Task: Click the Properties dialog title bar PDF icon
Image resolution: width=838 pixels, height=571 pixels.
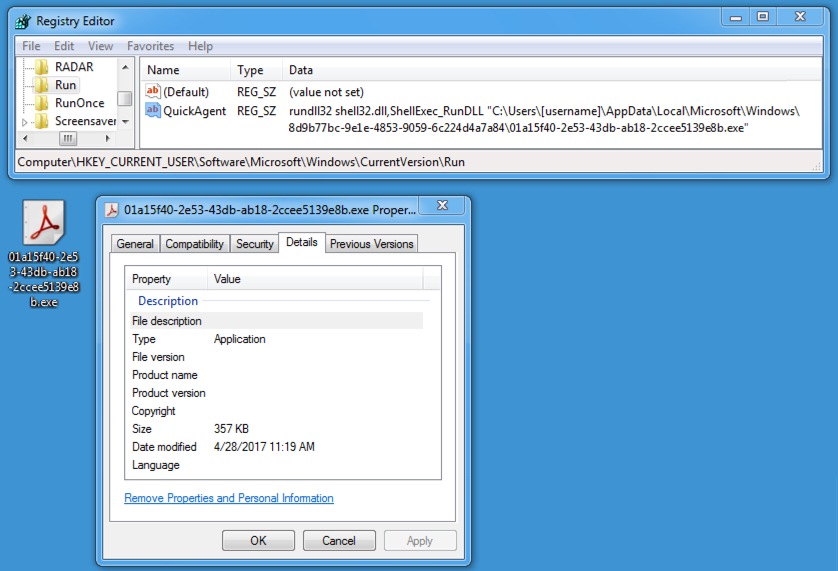Action: (x=111, y=210)
